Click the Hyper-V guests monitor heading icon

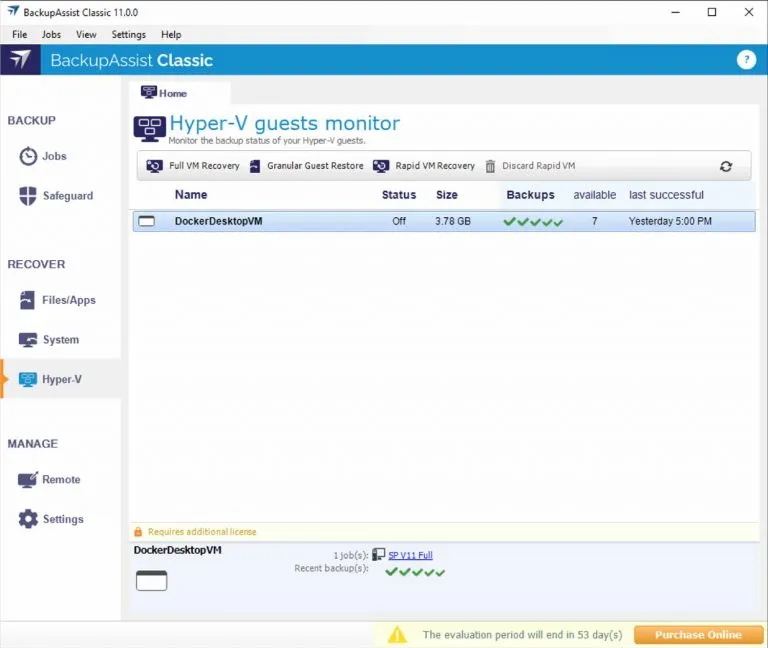150,129
